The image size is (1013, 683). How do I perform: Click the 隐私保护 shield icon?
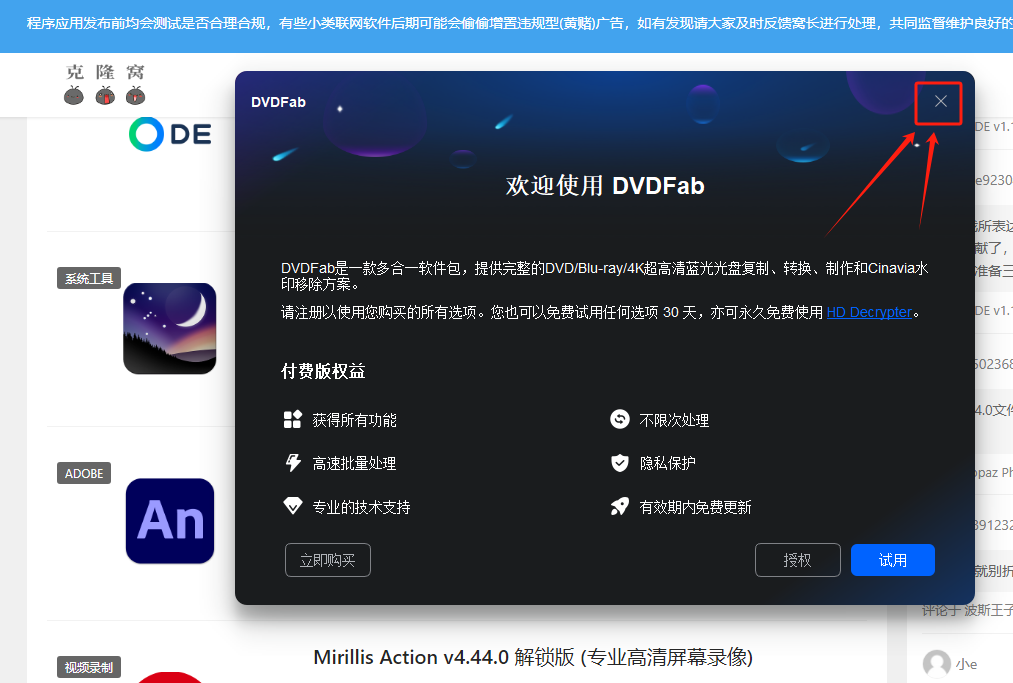pyautogui.click(x=620, y=463)
